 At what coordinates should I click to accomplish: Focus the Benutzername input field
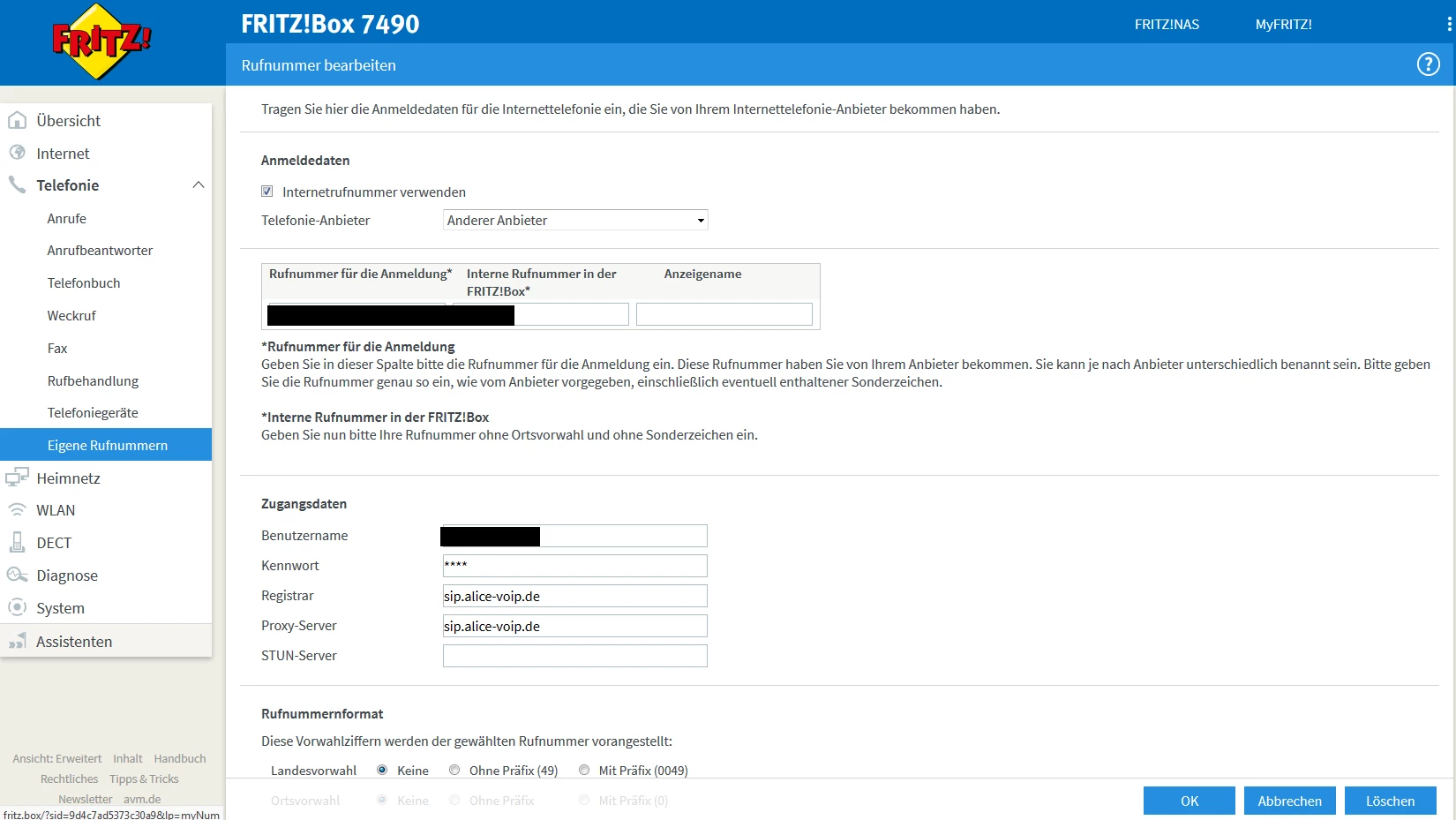coord(575,536)
